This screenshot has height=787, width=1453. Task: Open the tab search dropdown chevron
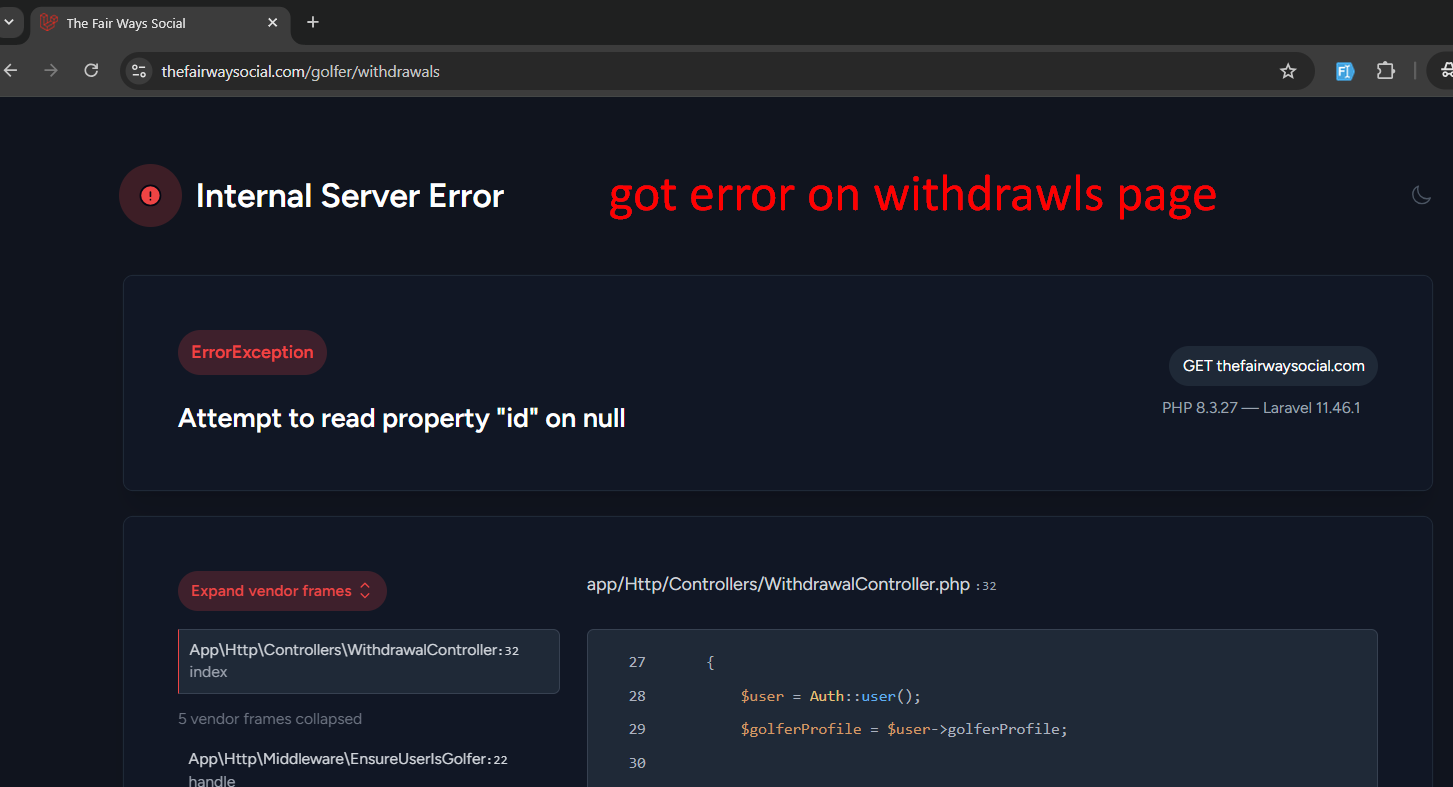click(9, 22)
